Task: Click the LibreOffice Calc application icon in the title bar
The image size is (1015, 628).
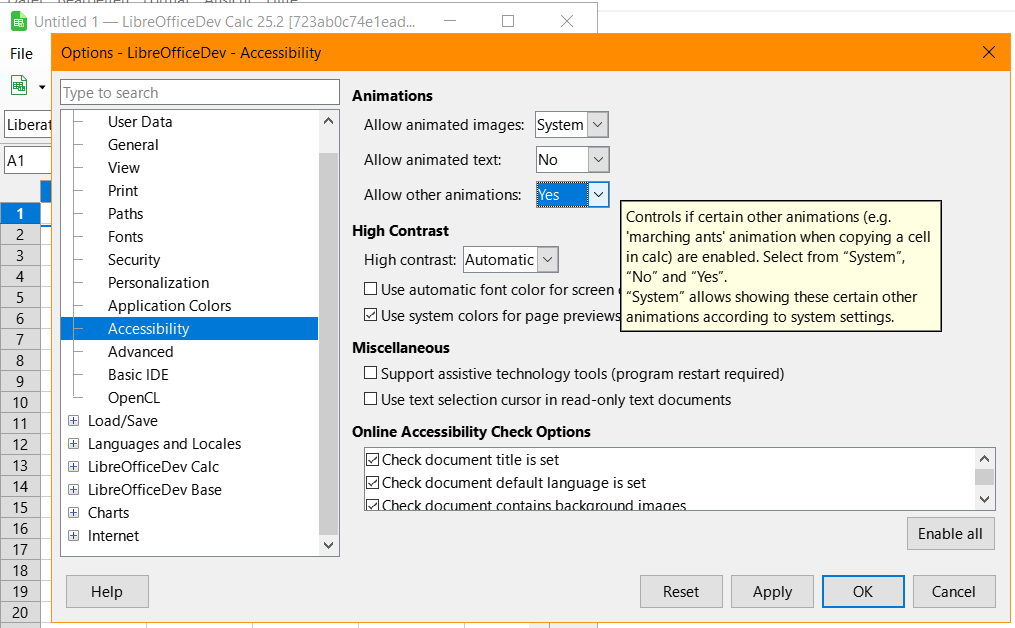Action: (18, 22)
